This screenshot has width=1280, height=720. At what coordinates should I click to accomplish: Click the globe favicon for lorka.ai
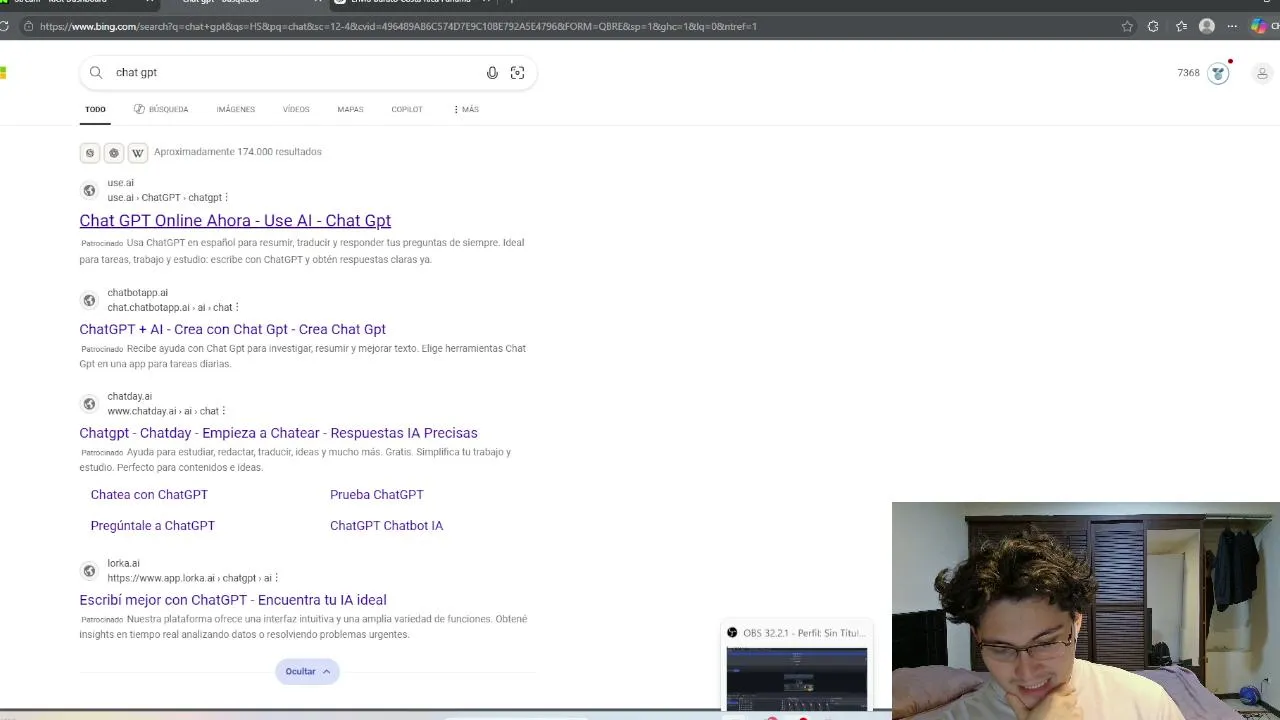pos(89,570)
